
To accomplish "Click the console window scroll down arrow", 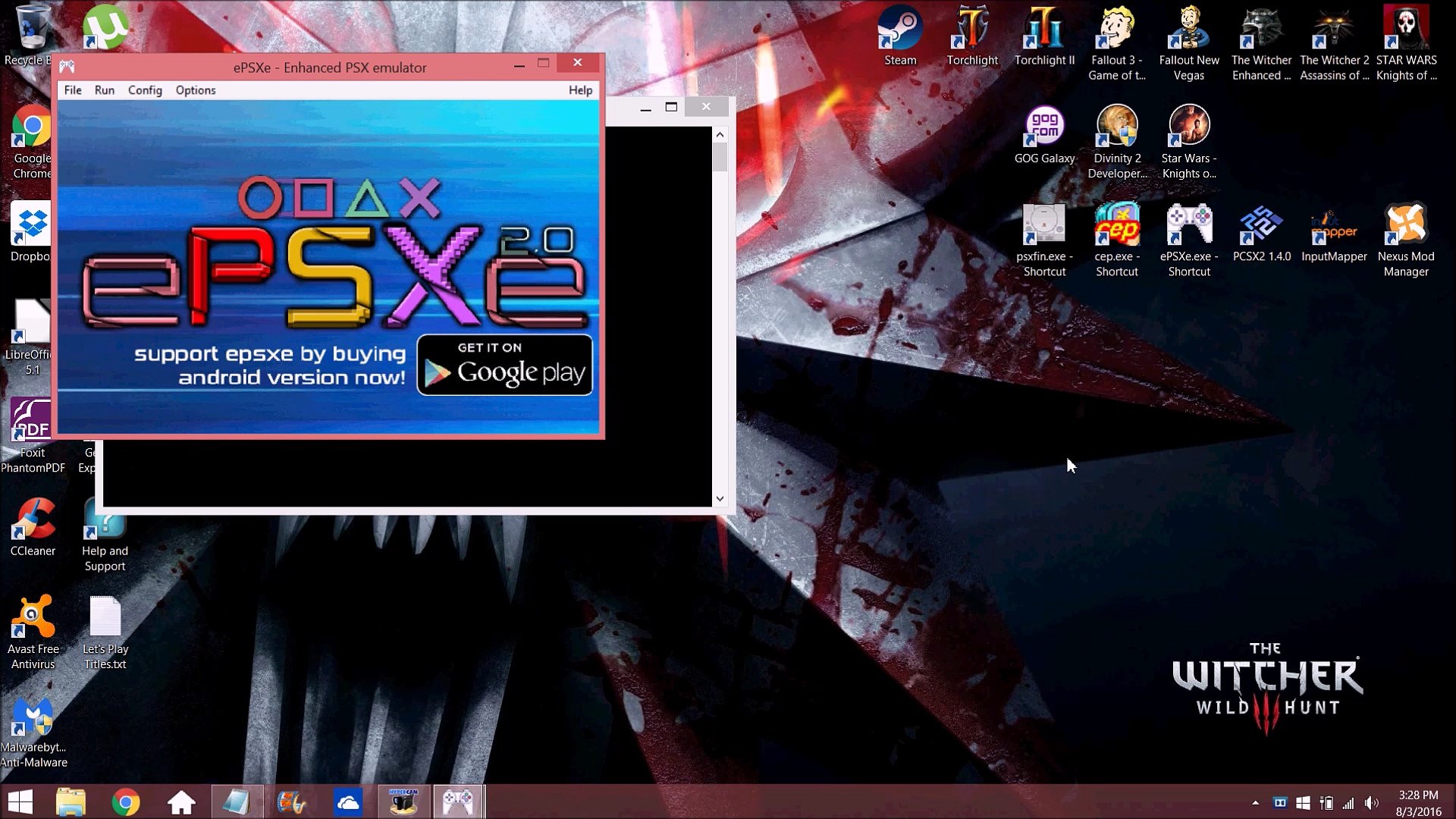I will 720,499.
